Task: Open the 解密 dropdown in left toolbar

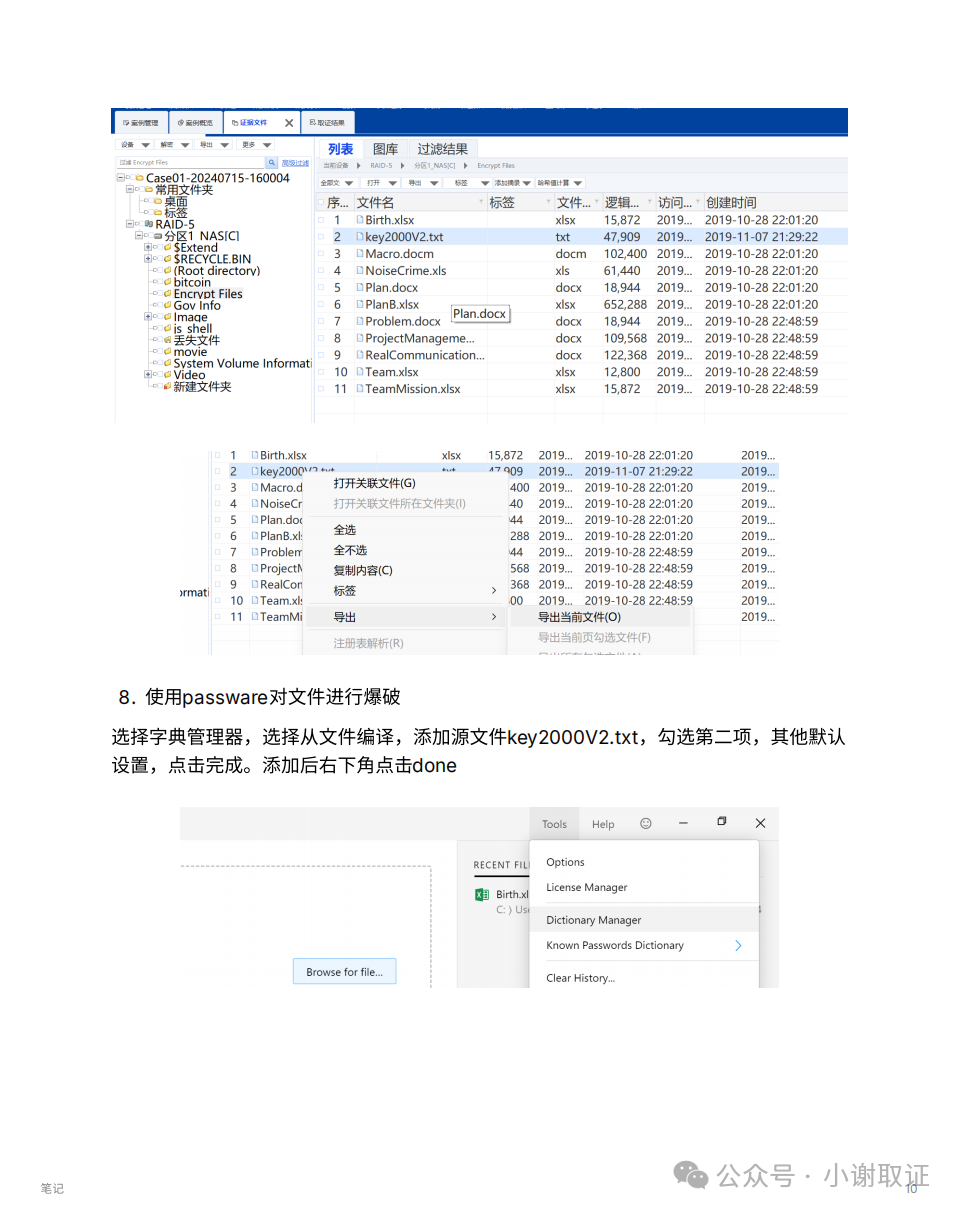Action: 173,145
